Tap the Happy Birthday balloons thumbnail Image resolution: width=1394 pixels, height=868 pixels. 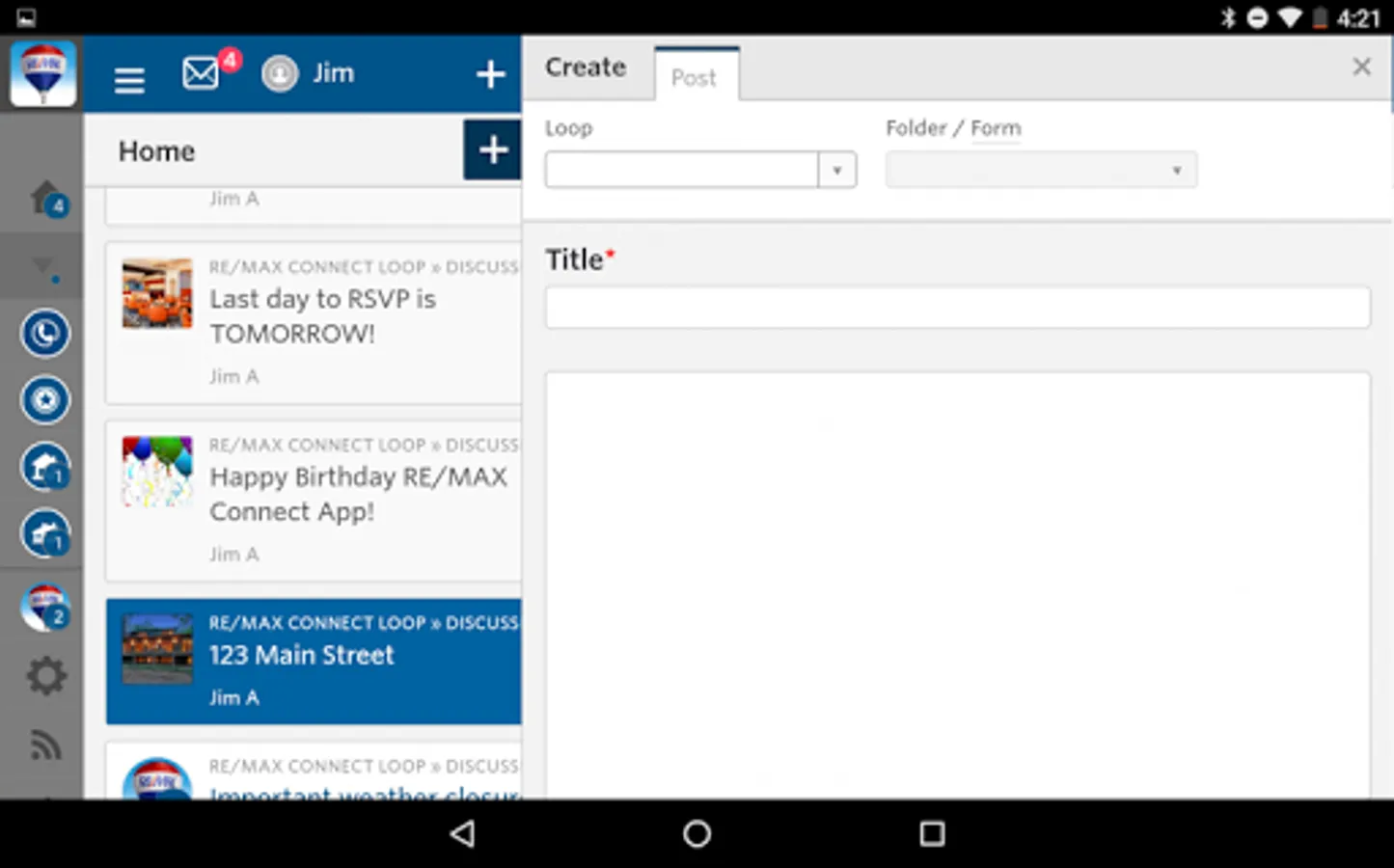point(157,472)
